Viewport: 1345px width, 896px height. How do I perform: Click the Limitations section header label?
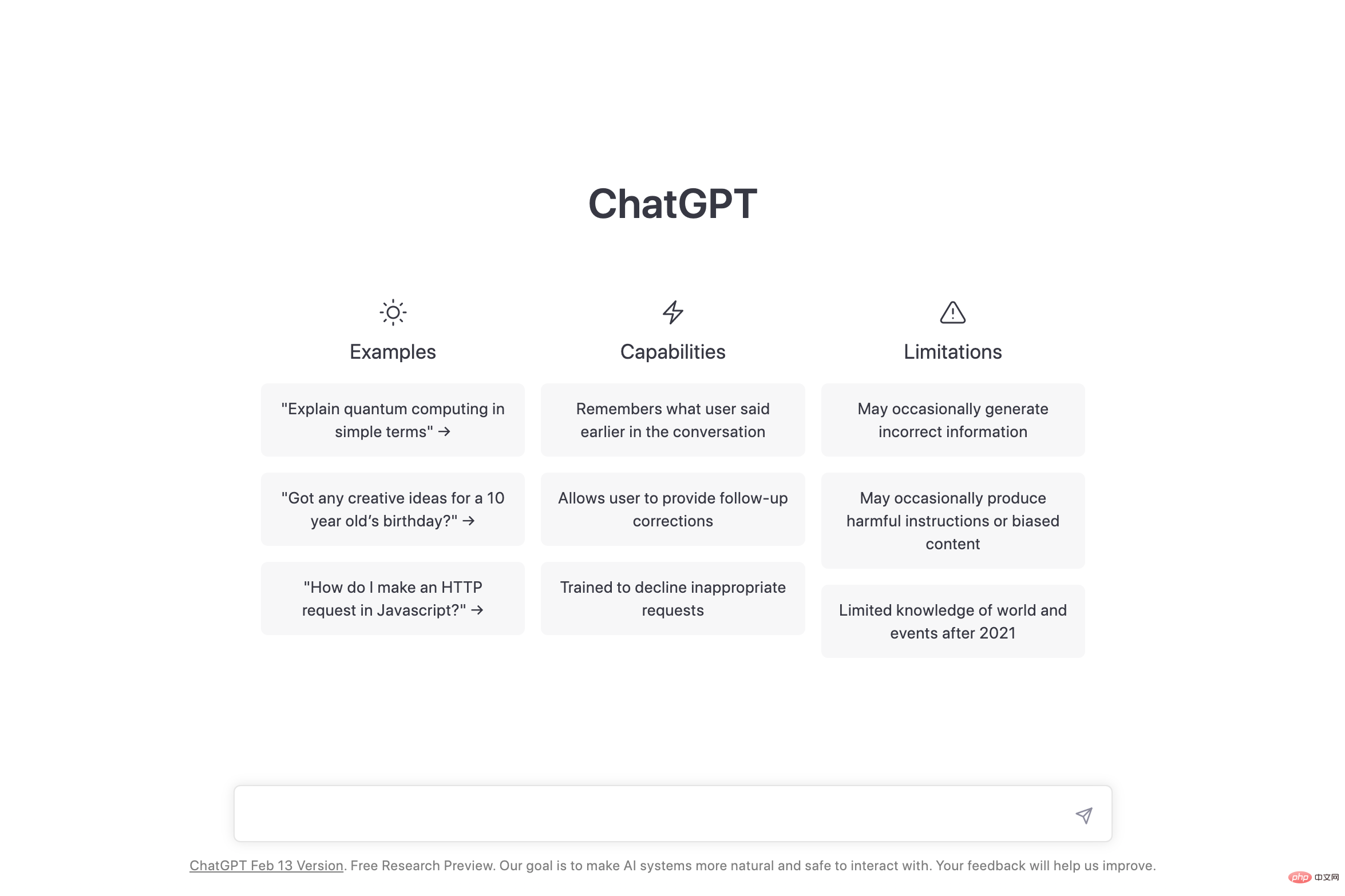(952, 351)
